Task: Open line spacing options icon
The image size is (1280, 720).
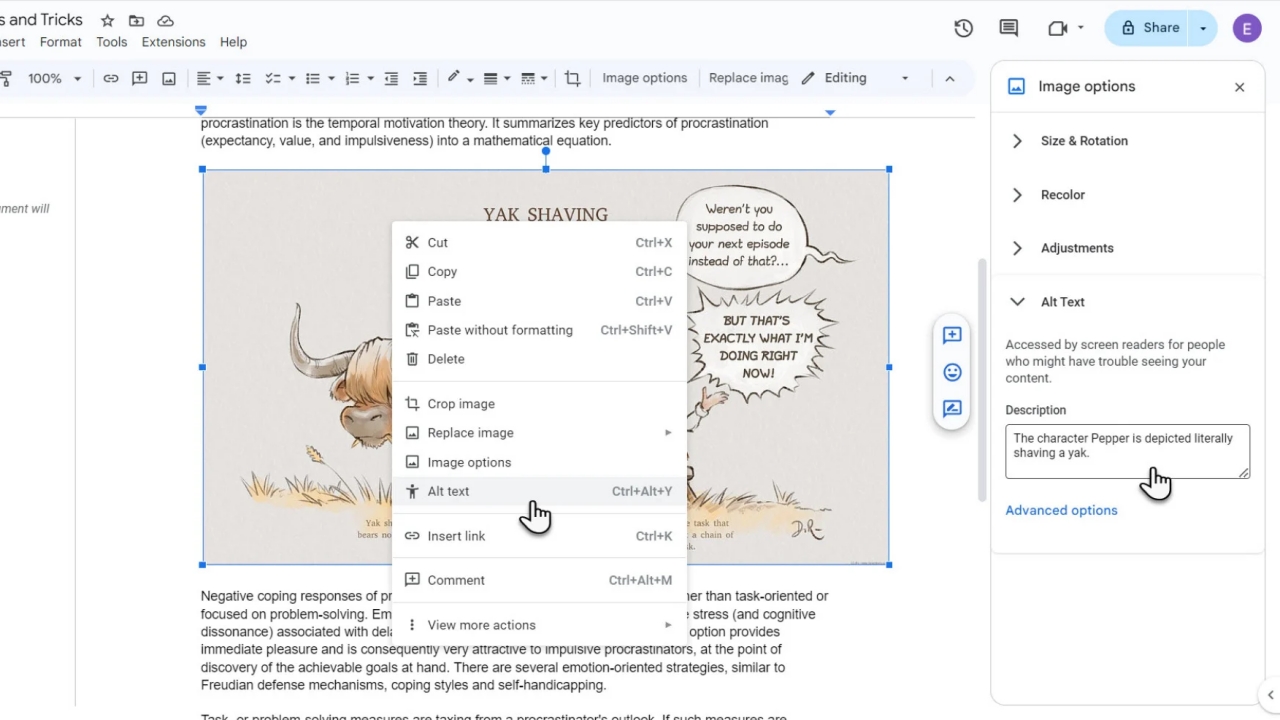Action: pos(245,78)
